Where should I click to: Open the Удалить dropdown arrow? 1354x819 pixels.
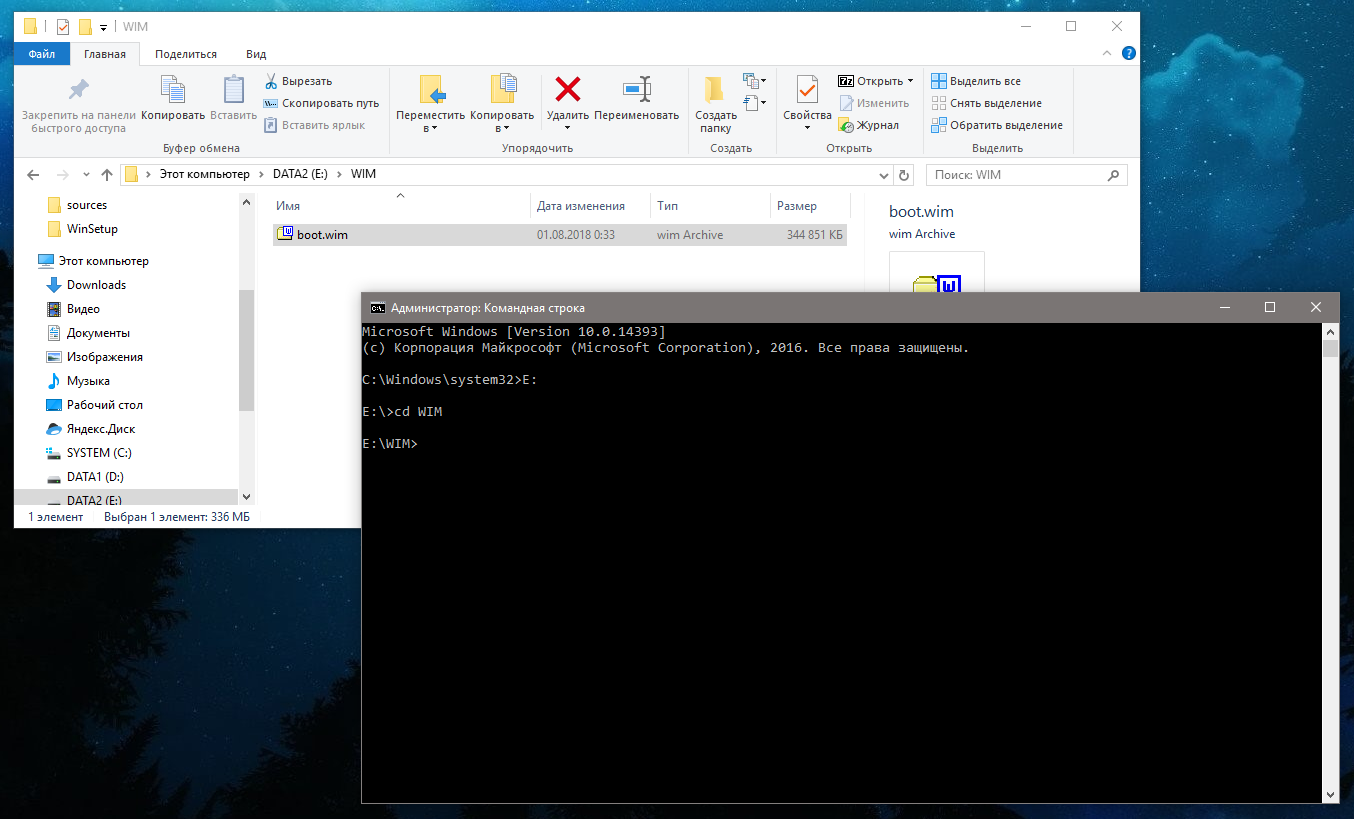click(567, 128)
